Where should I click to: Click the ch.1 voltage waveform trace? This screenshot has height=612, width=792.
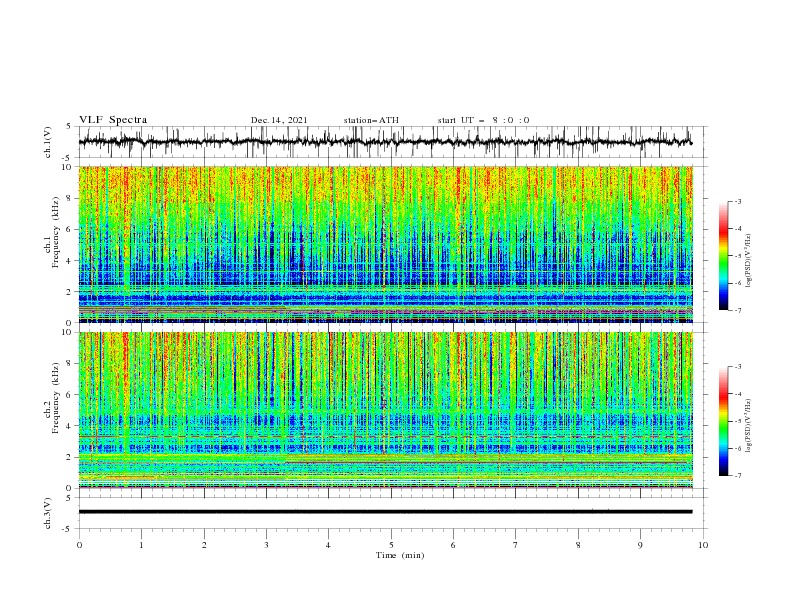[385, 142]
